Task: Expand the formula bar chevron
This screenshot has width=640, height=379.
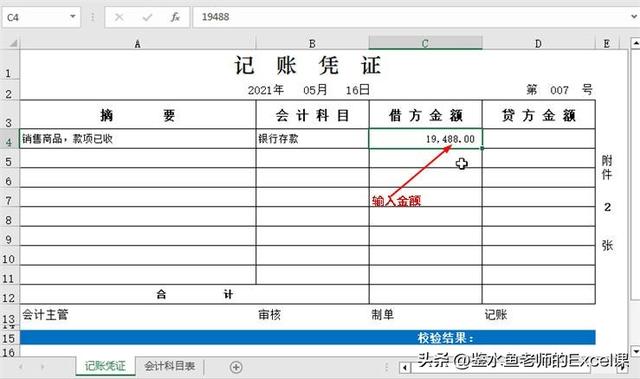Action: (x=634, y=17)
